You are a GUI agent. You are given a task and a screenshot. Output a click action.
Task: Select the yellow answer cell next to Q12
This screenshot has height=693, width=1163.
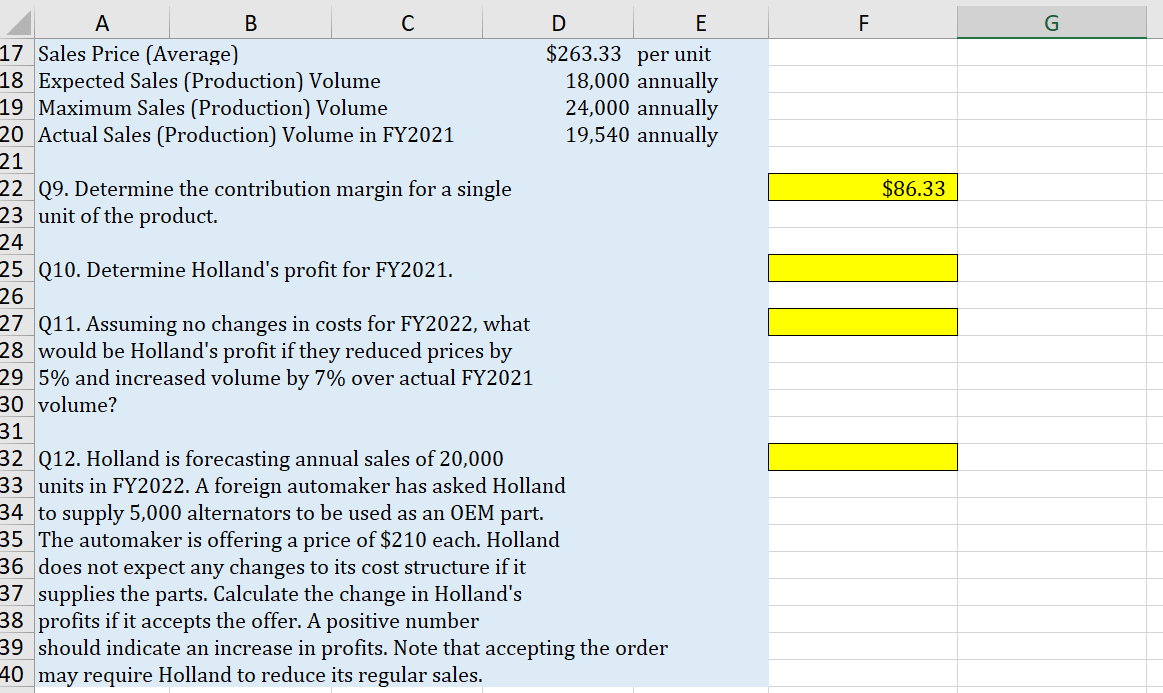(x=862, y=456)
